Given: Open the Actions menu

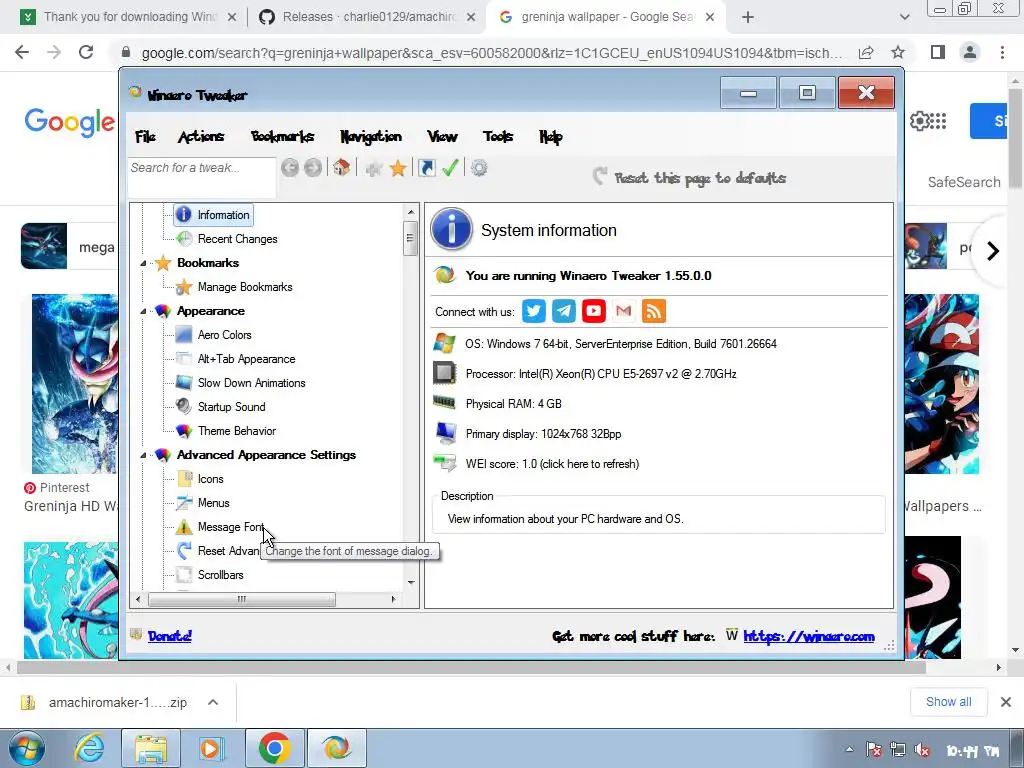Looking at the screenshot, I should tap(200, 136).
